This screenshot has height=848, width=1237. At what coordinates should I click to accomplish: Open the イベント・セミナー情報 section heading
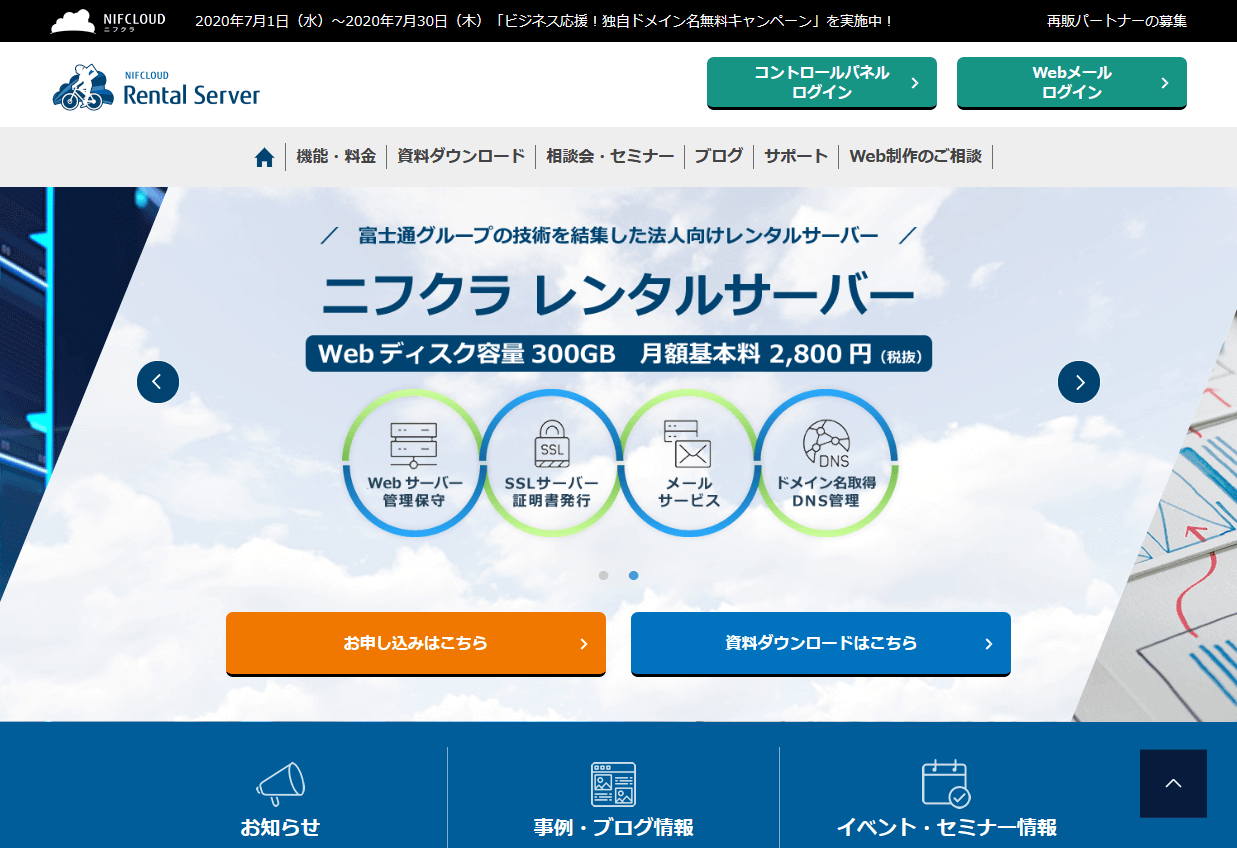point(946,828)
